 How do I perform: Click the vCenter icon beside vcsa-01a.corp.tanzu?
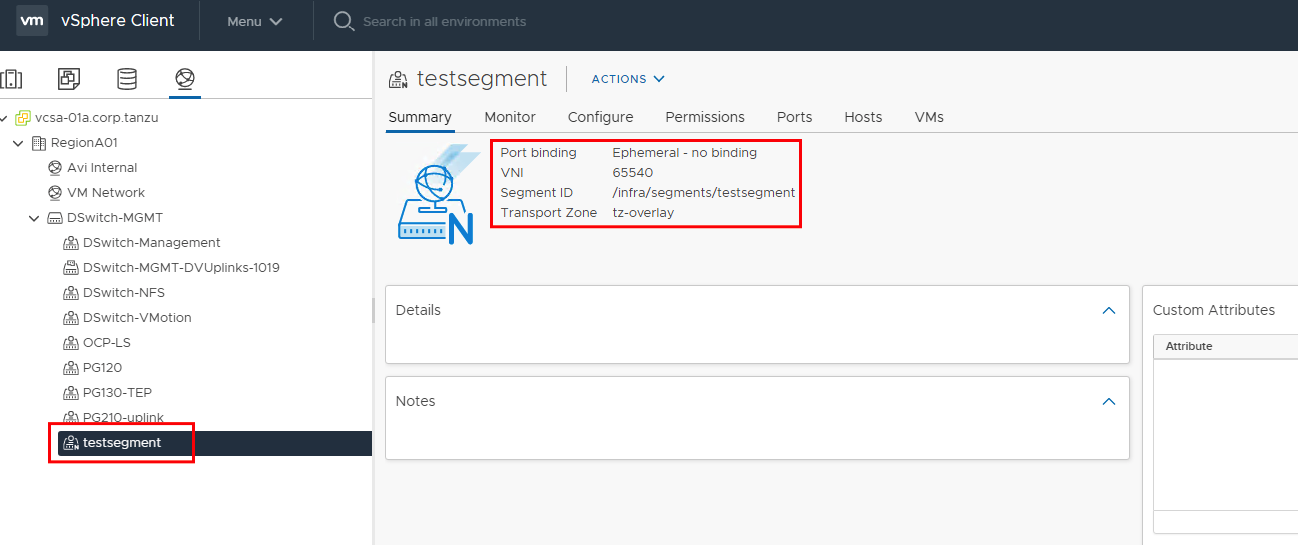pos(22,118)
